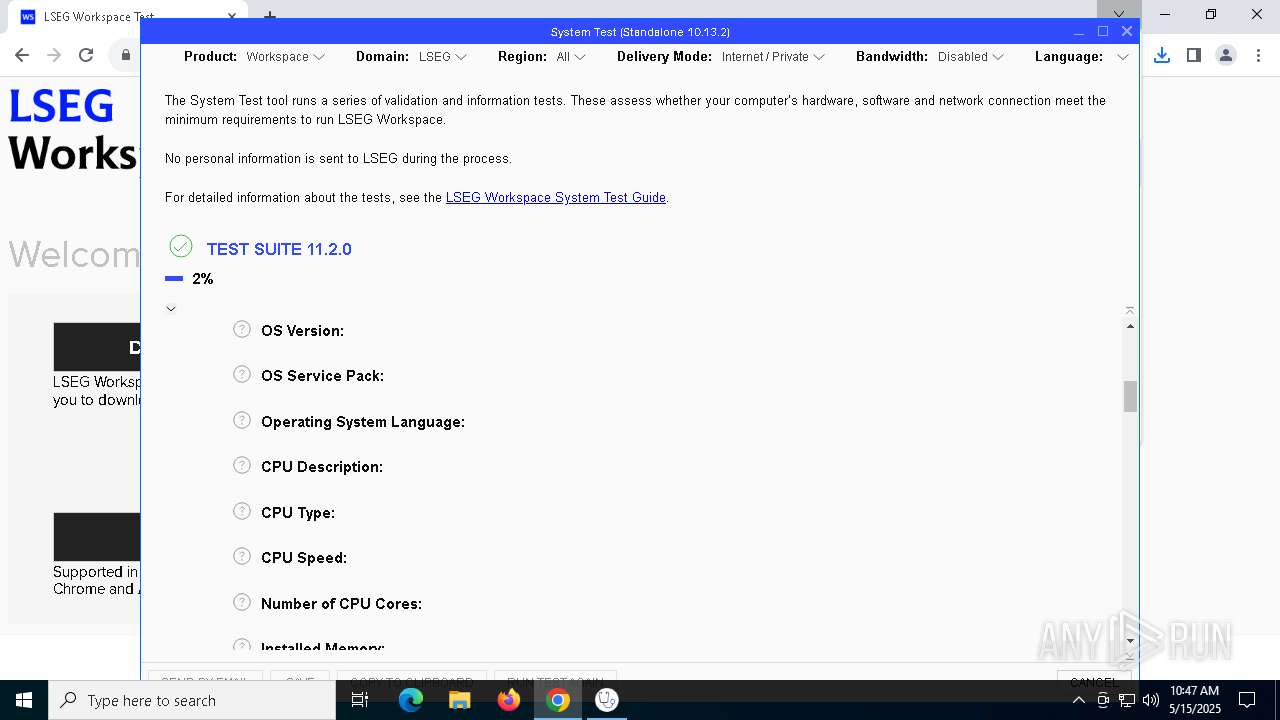
Task: Open LSEG Workspace System Test Guide link
Action: 556,197
